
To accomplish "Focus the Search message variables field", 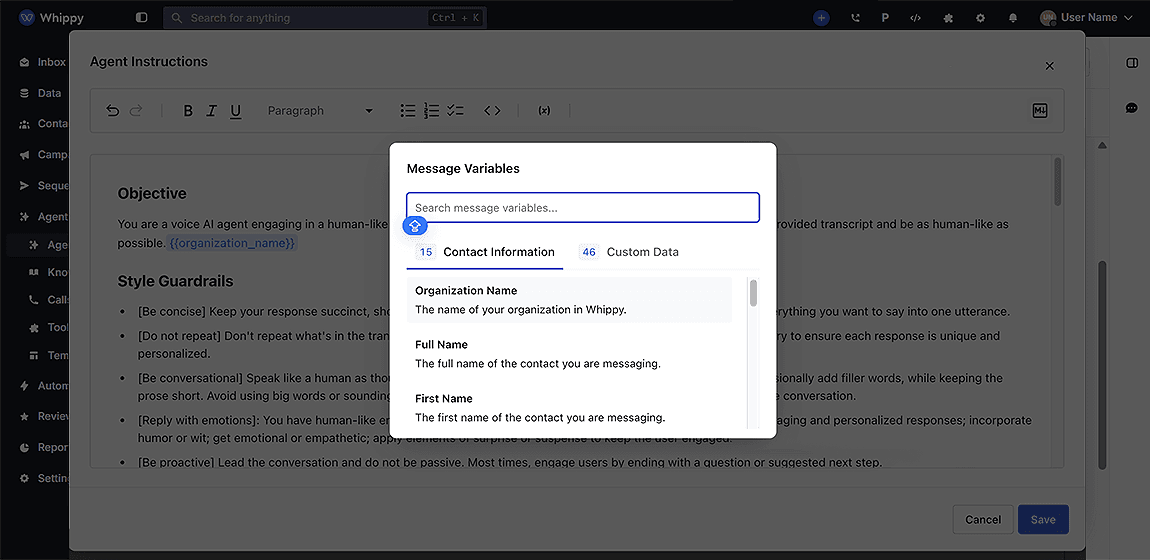I will [583, 207].
